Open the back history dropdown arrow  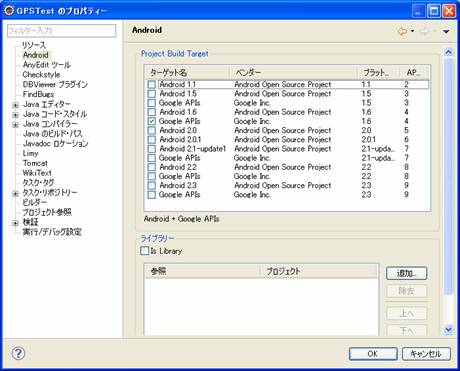coord(412,31)
